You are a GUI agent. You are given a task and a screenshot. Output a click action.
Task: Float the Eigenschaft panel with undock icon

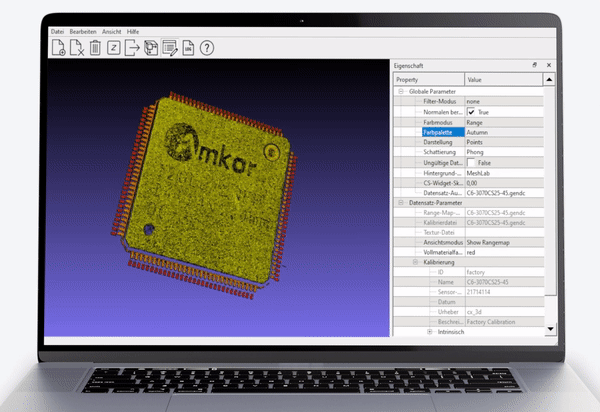[535, 65]
